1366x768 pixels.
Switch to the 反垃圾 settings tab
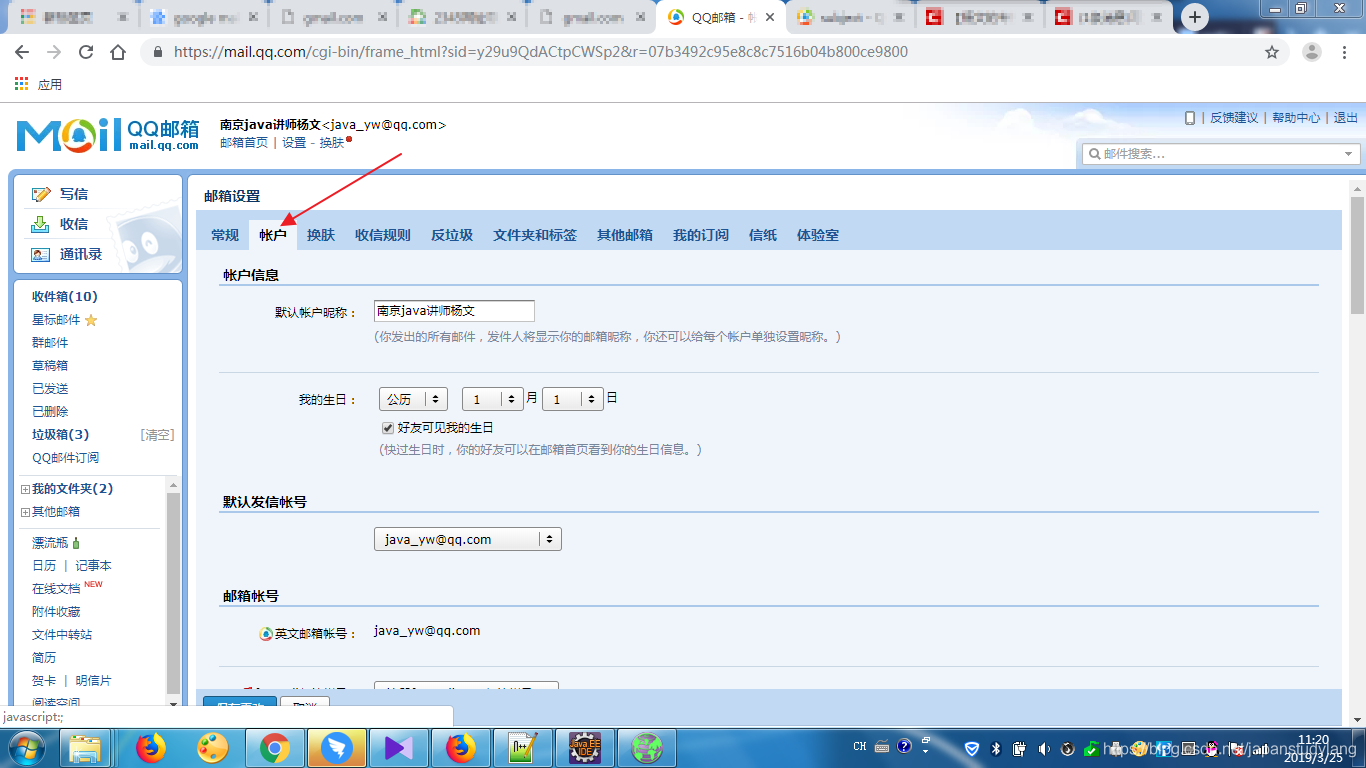(x=452, y=235)
